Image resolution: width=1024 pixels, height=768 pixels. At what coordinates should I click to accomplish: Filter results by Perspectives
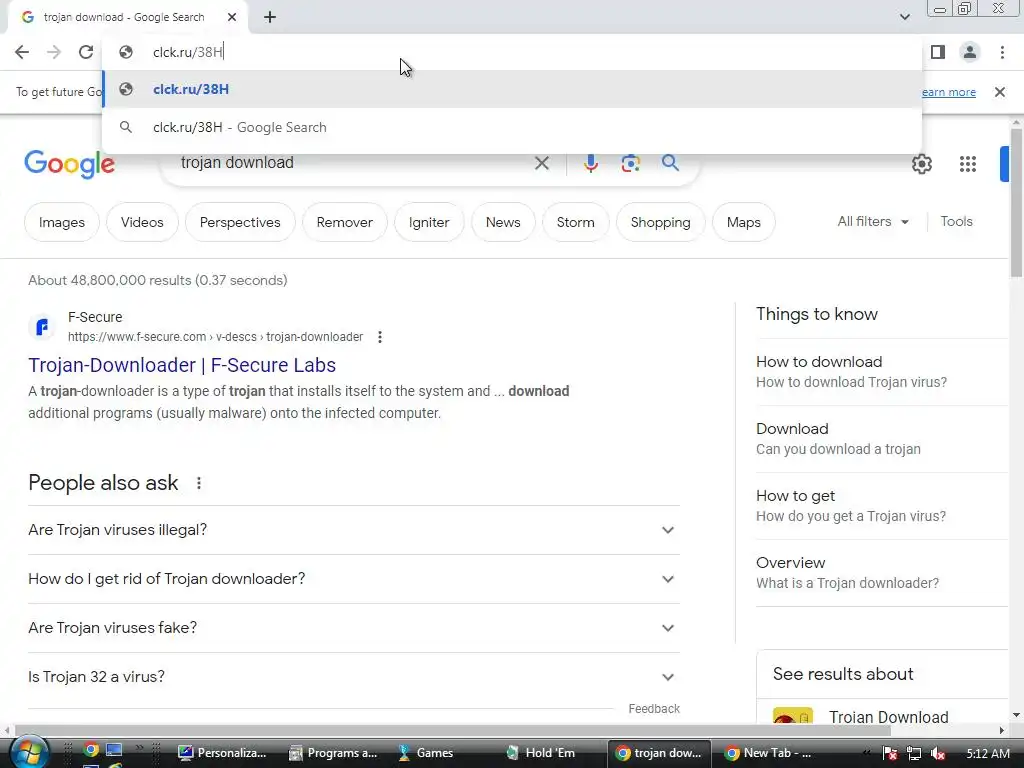[240, 222]
